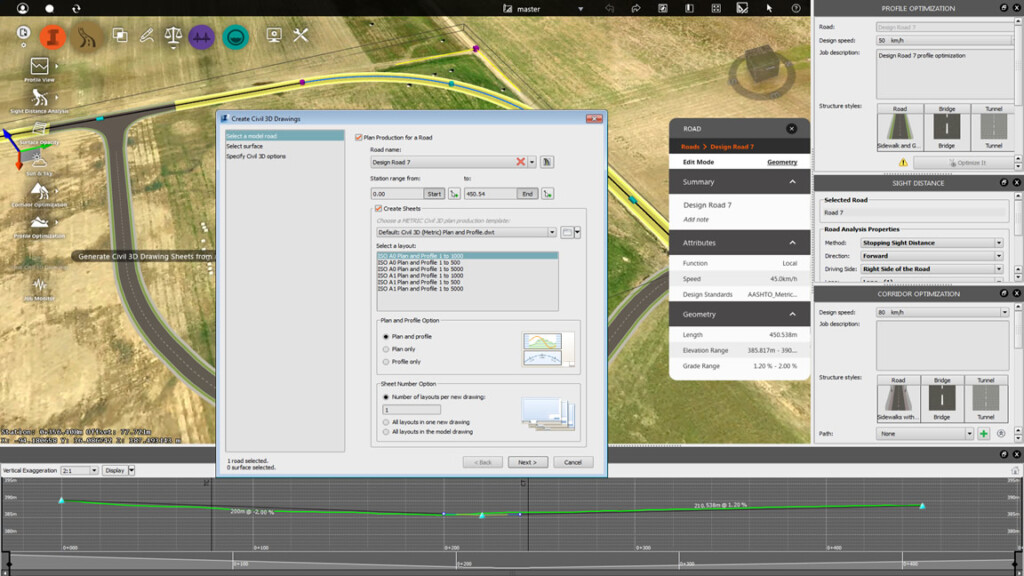The height and width of the screenshot is (576, 1024).
Task: Click the Roads breadcrumb link
Action: [690, 147]
